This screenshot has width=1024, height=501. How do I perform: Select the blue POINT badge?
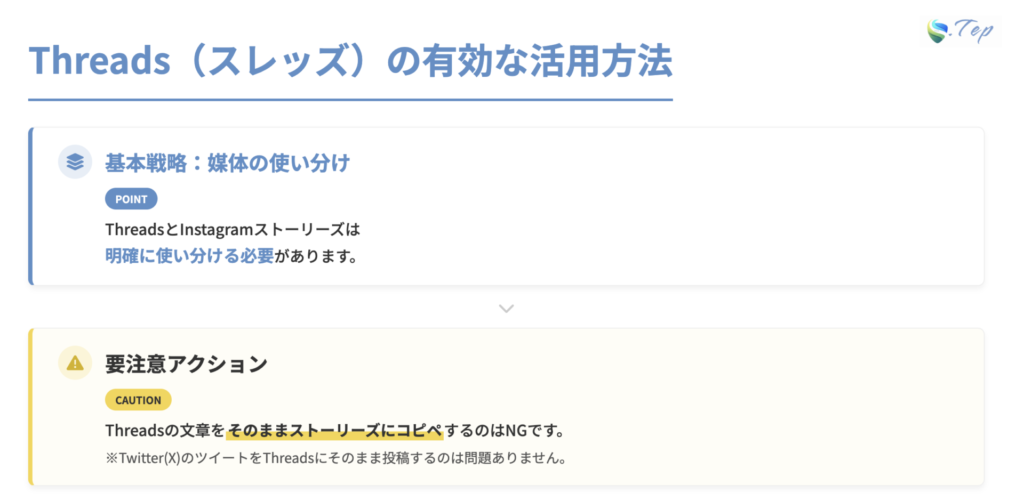point(131,198)
